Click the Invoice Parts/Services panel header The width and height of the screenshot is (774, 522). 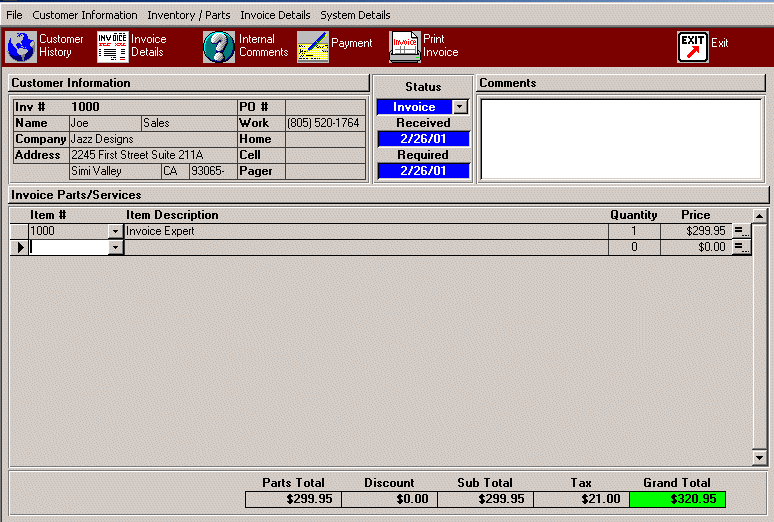pos(389,195)
